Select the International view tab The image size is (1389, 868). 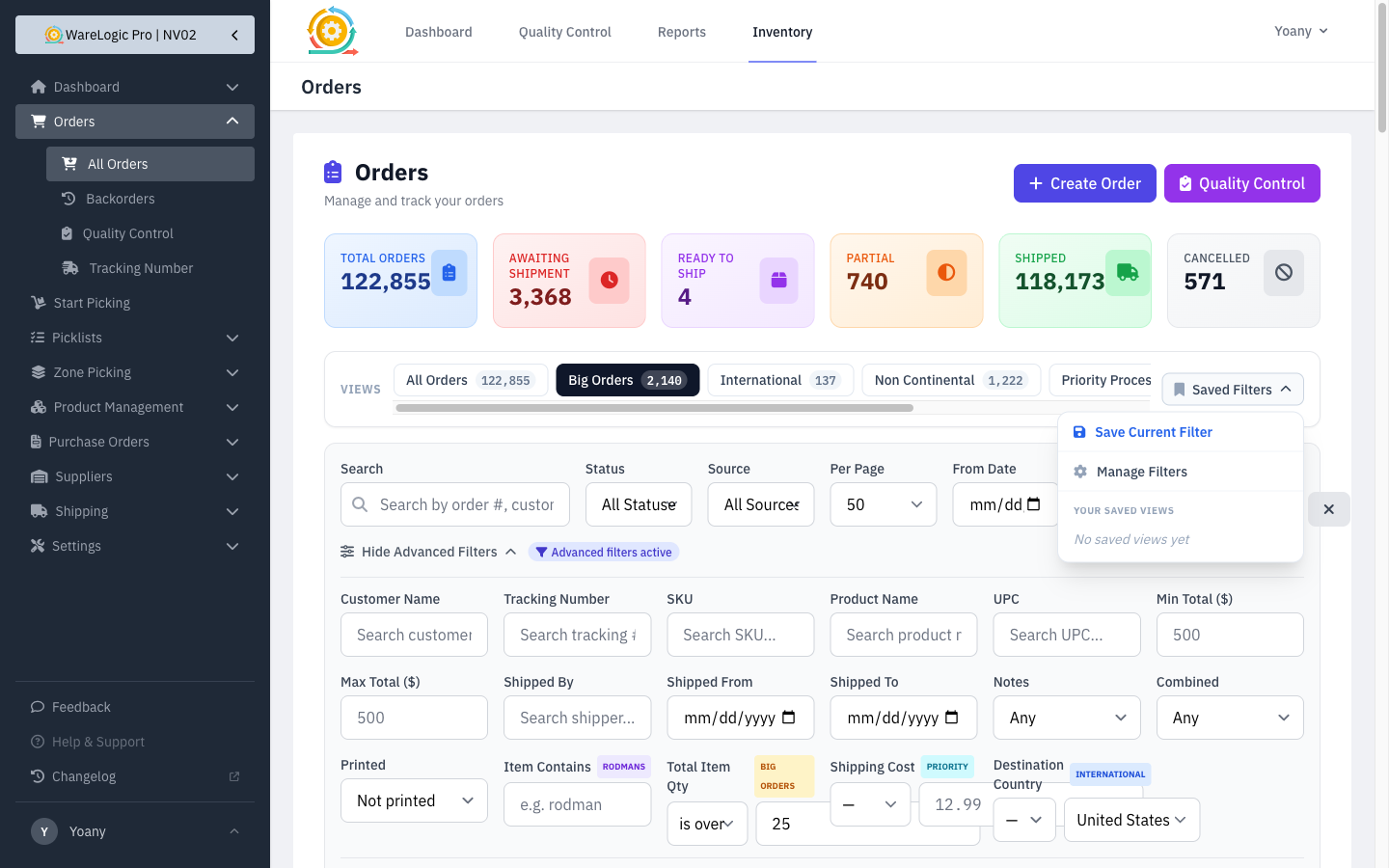tap(781, 380)
